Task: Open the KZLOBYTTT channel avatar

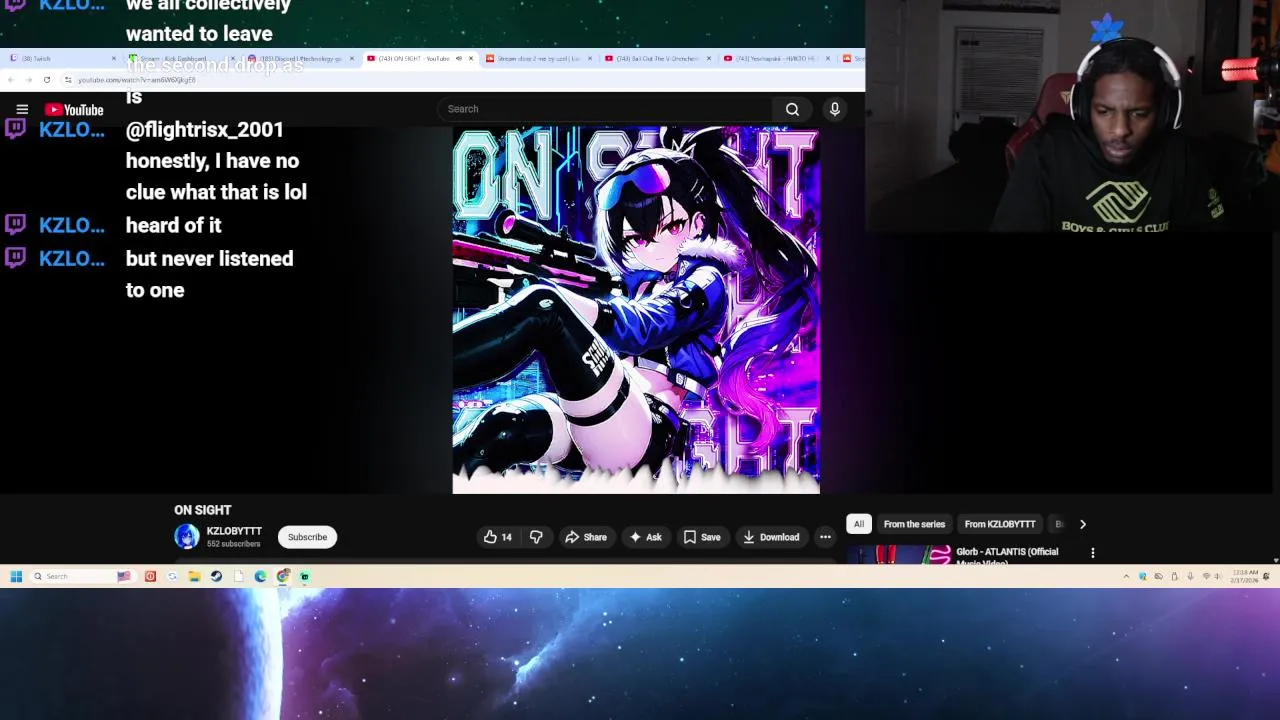Action: click(187, 537)
